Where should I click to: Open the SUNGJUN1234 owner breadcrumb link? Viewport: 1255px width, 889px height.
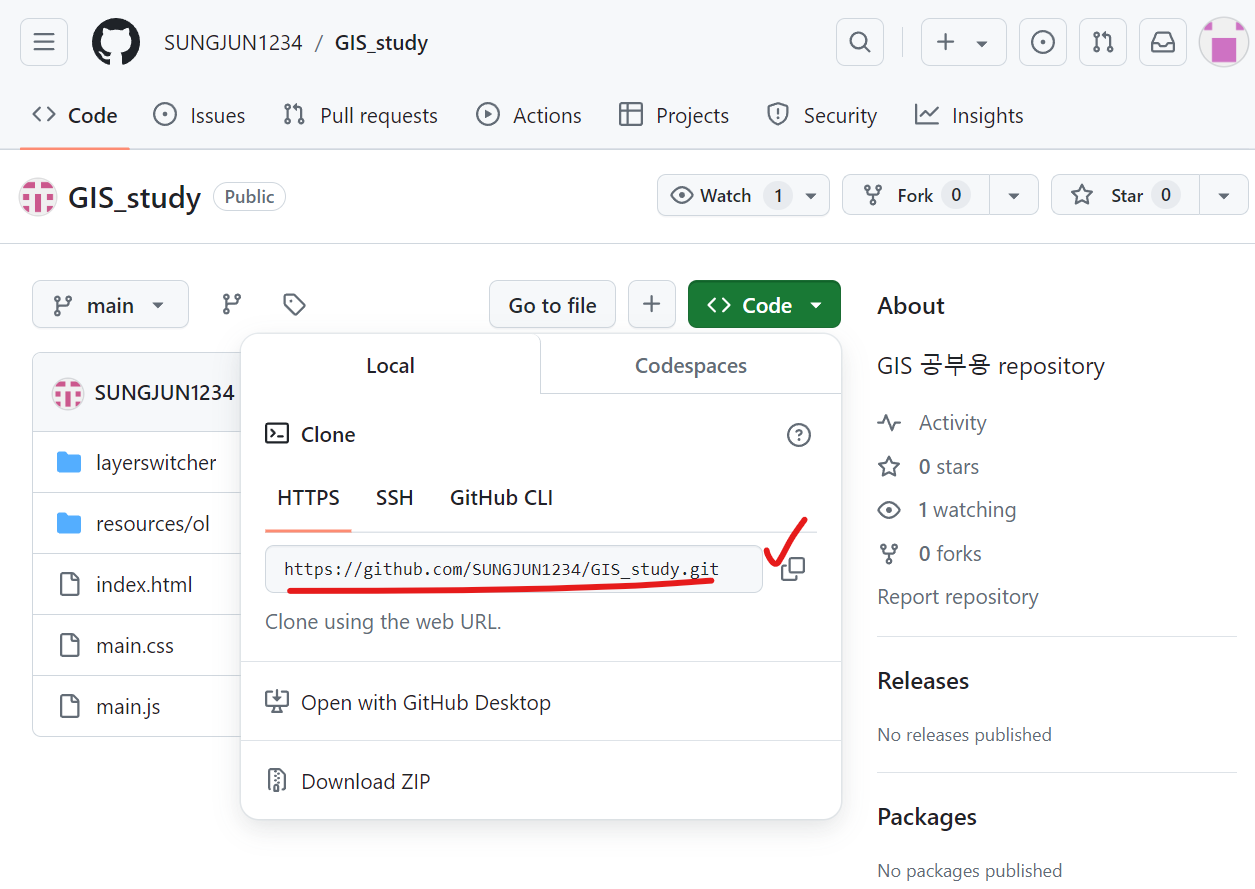[x=233, y=42]
